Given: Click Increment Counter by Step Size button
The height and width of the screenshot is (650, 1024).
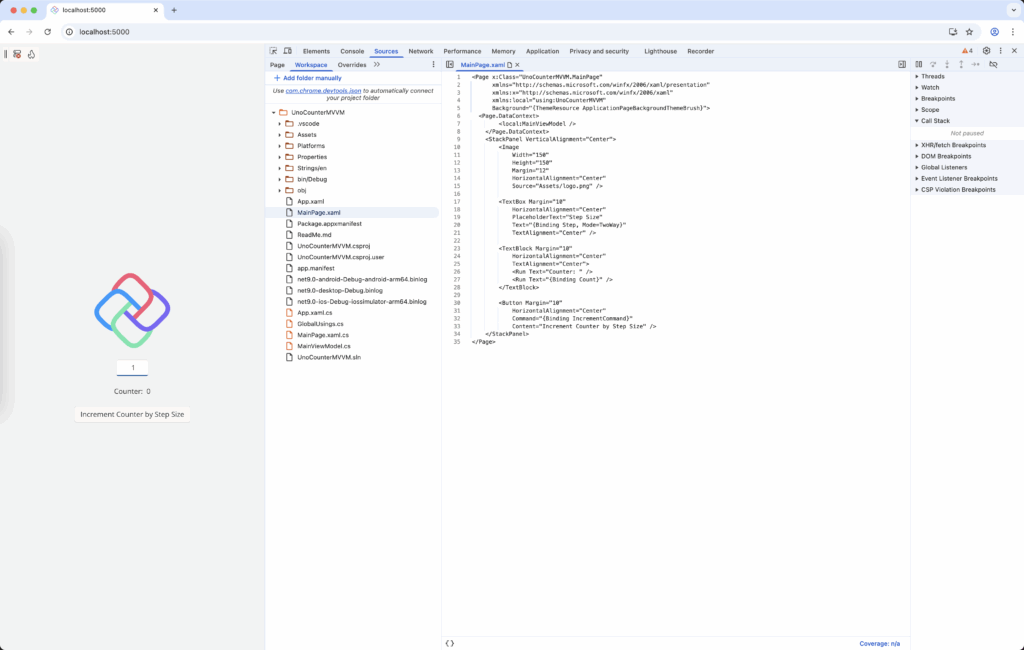Looking at the screenshot, I should pos(132,414).
